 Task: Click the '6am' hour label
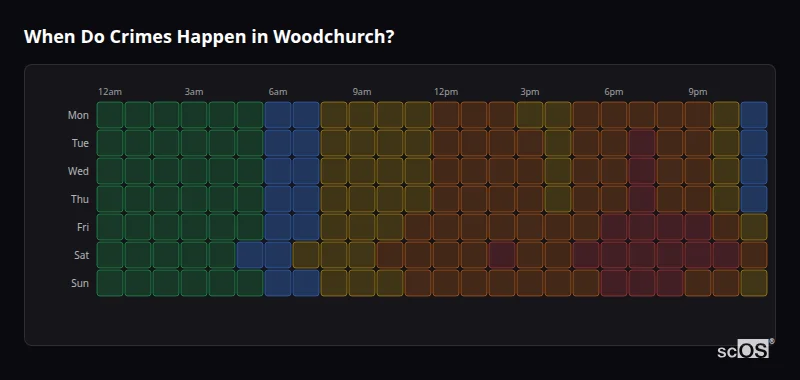(278, 92)
